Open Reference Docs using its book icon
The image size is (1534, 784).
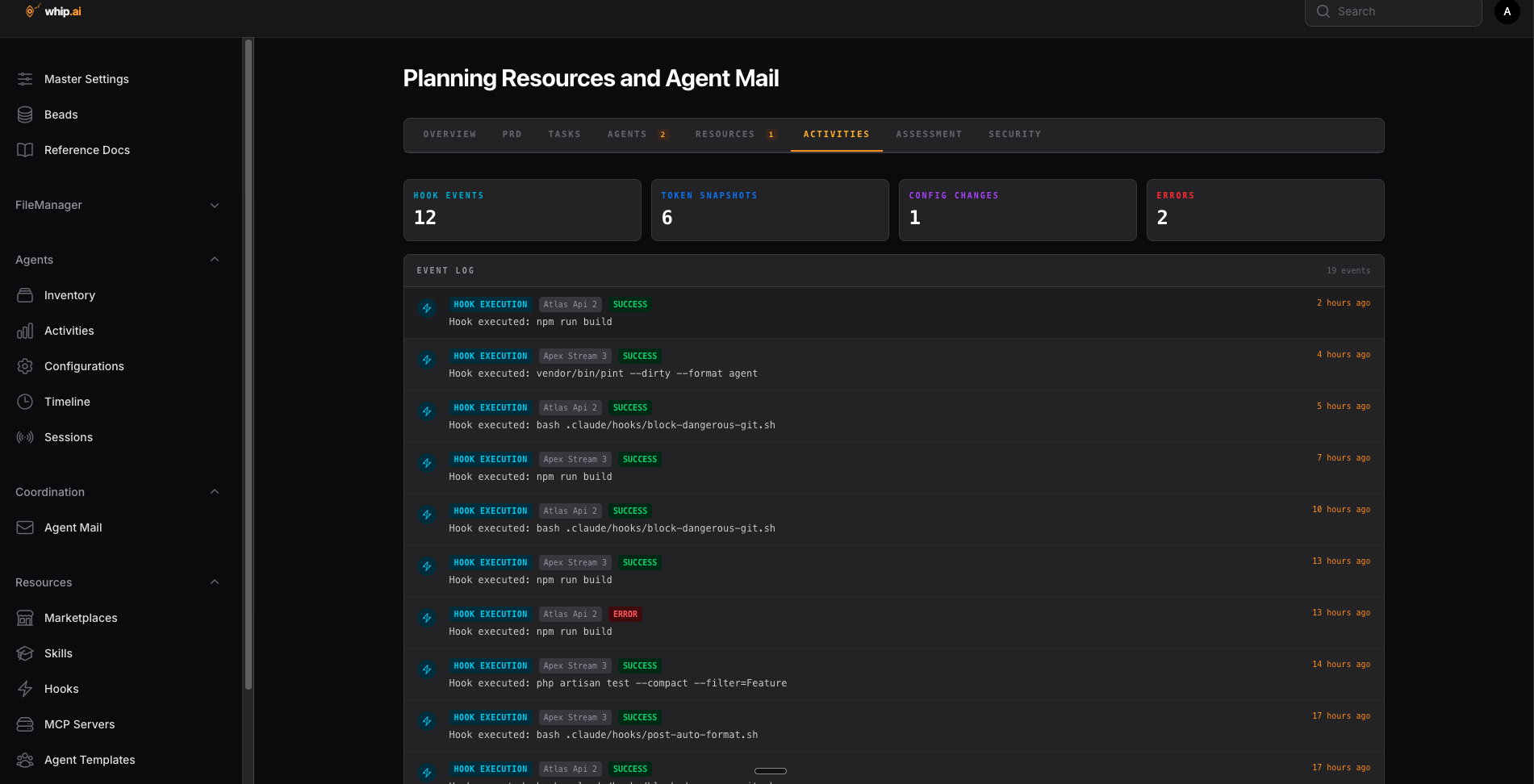[24, 149]
